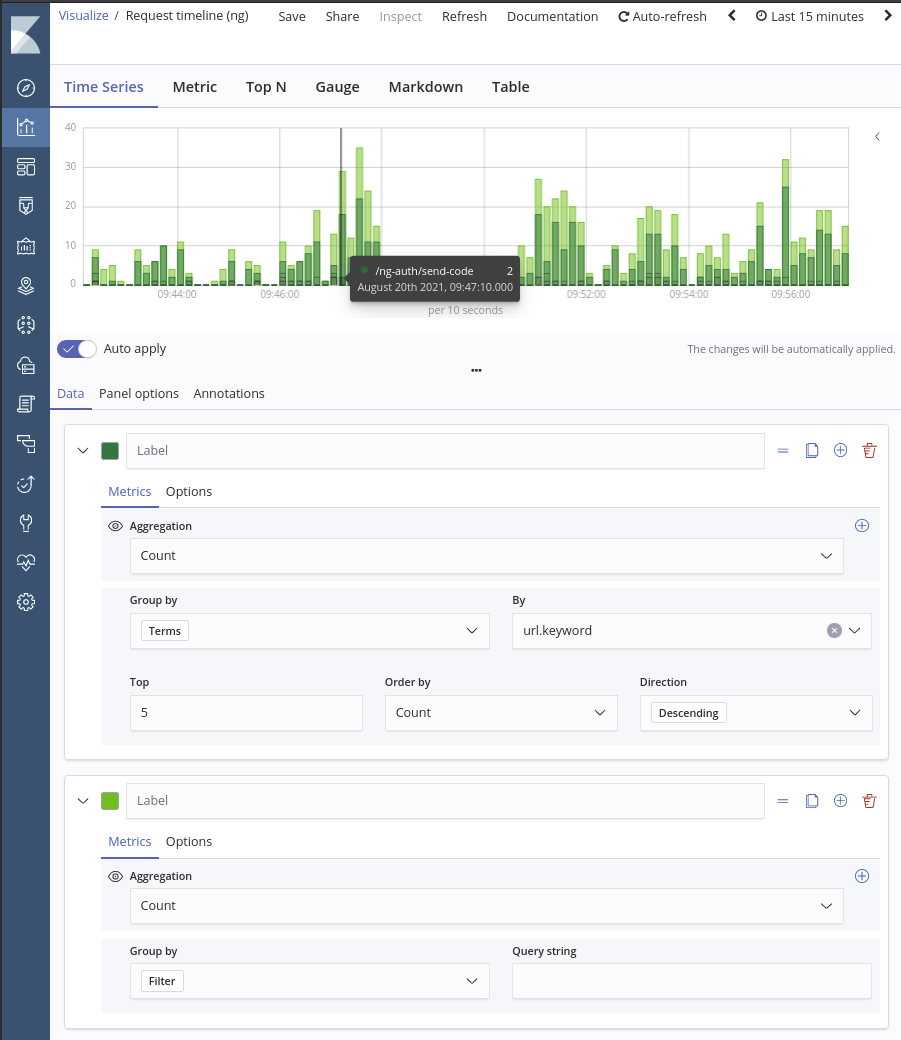Open Discover from the compass sidebar icon
Image resolution: width=901 pixels, height=1040 pixels.
click(26, 88)
